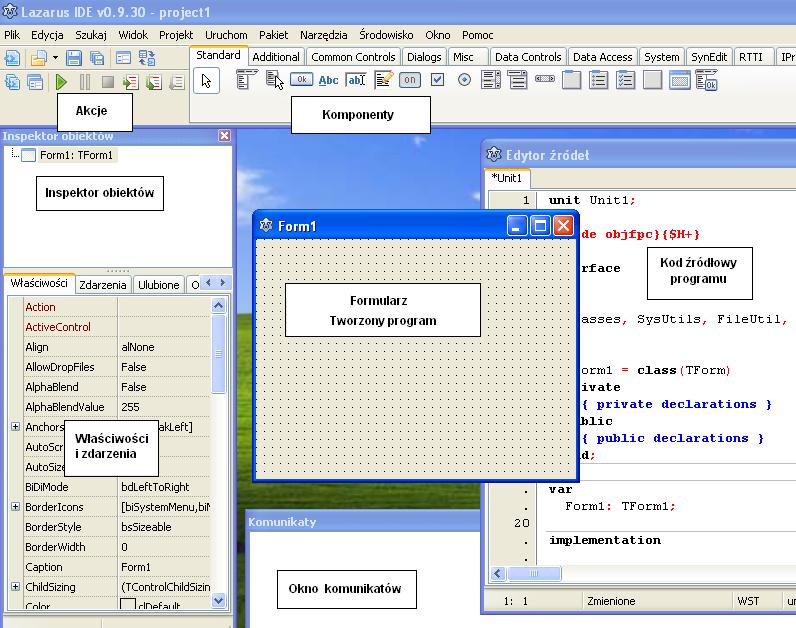Viewport: 796px width, 628px height.
Task: Pick the TCheckBox component icon
Action: pyautogui.click(x=437, y=80)
